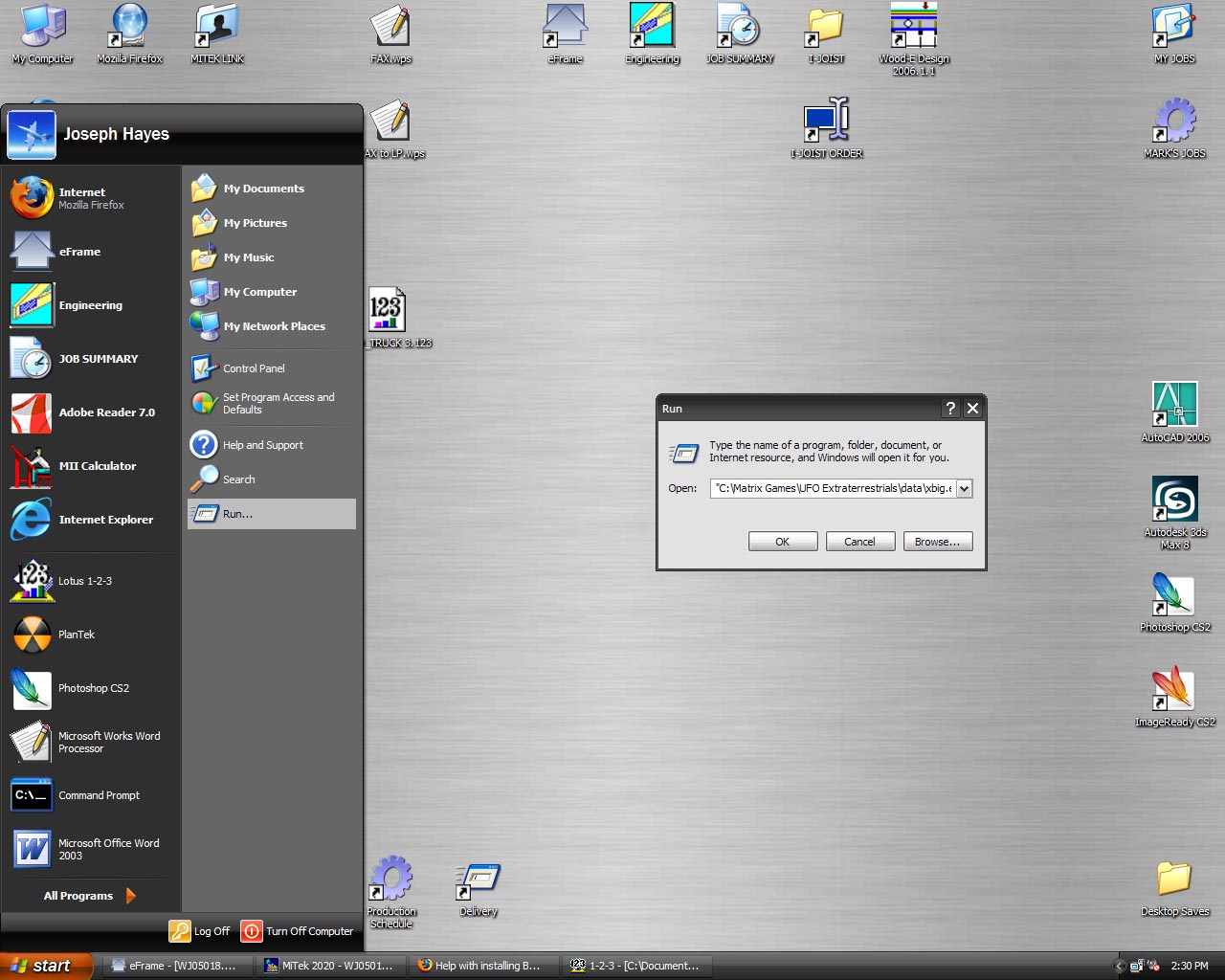The image size is (1225, 980).
Task: Expand the Open dropdown in Run dialog
Action: coord(964,488)
